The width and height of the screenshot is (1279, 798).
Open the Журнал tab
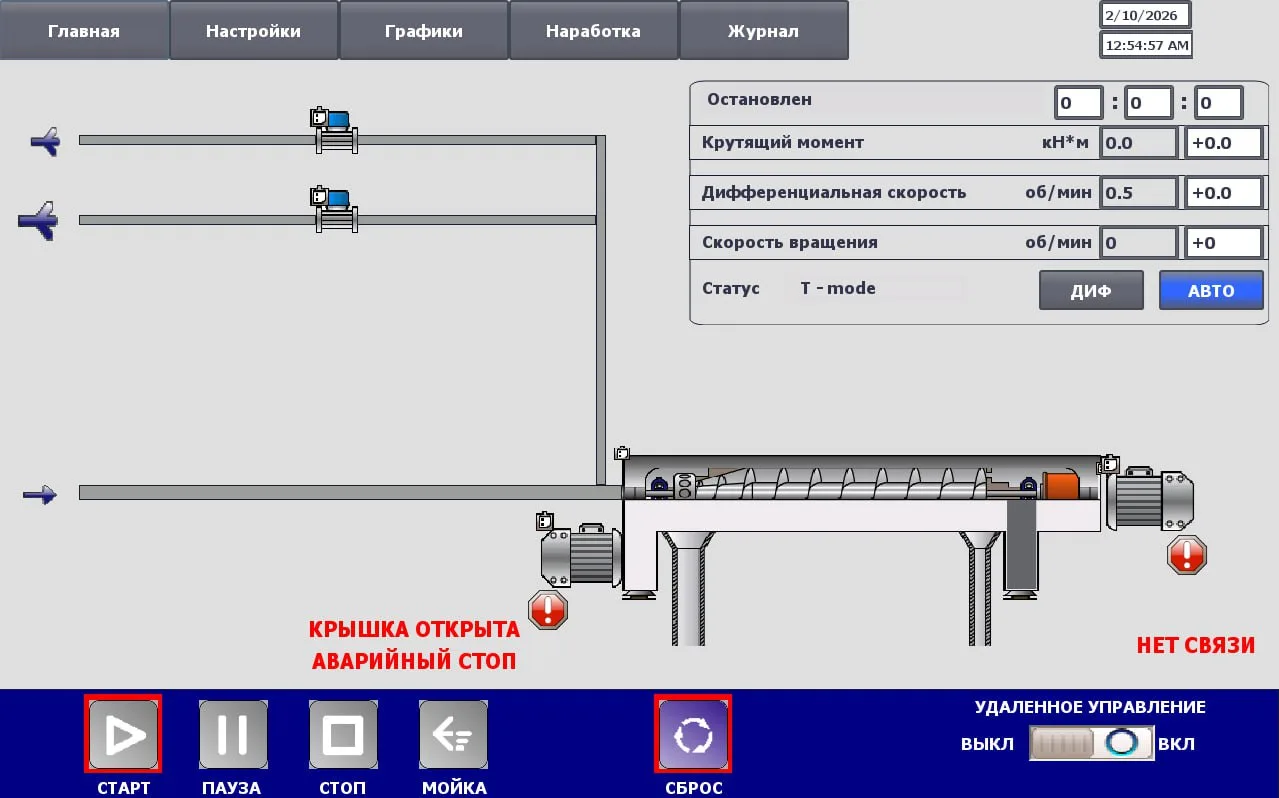pos(764,31)
